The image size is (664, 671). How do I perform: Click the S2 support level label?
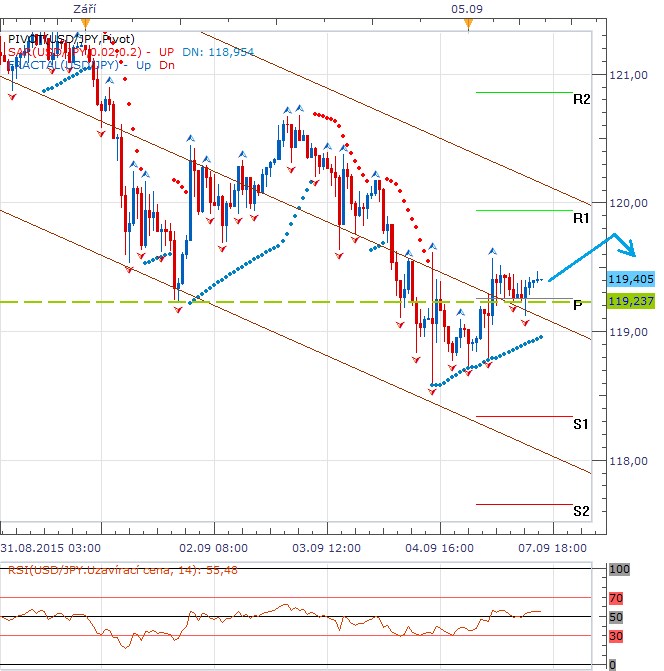click(x=581, y=511)
